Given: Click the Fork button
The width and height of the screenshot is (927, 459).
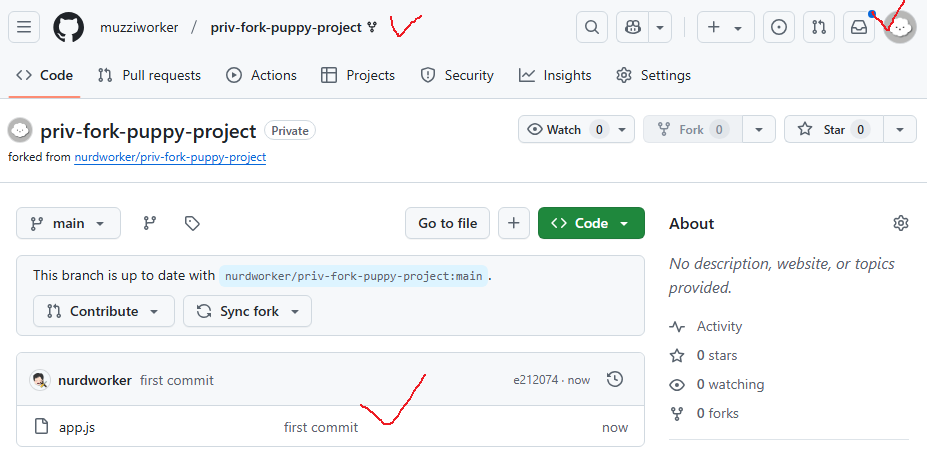Looking at the screenshot, I should 692,130.
